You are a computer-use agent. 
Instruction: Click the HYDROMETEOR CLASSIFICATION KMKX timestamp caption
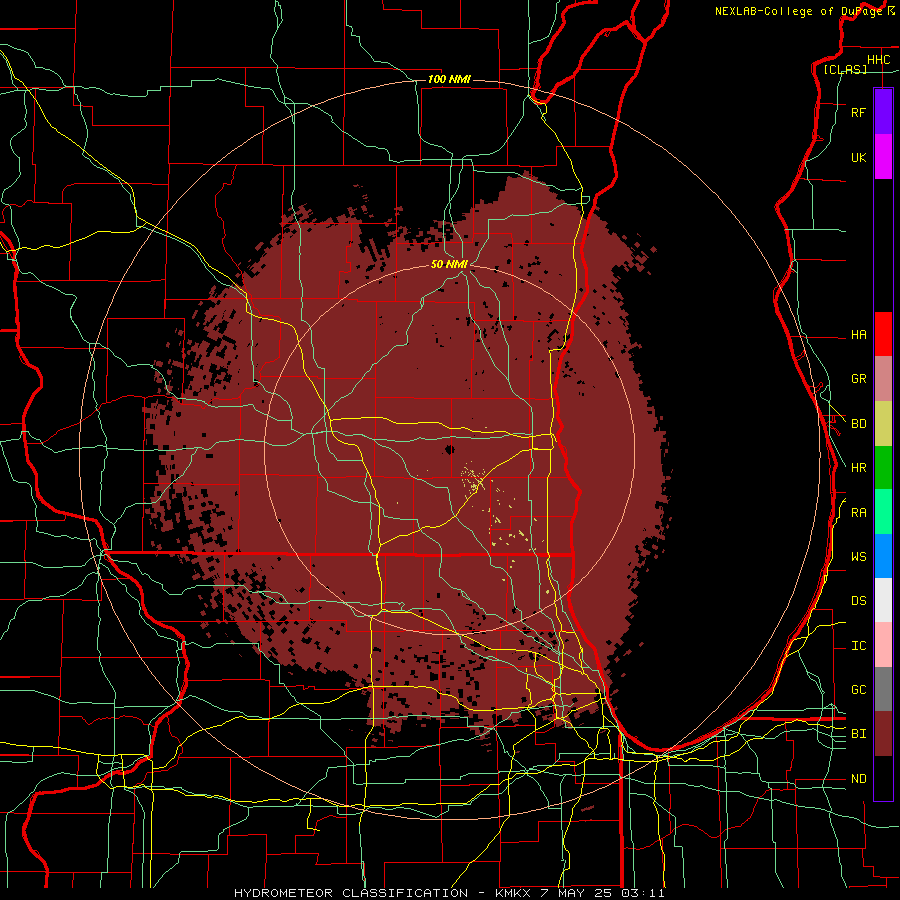pyautogui.click(x=449, y=893)
